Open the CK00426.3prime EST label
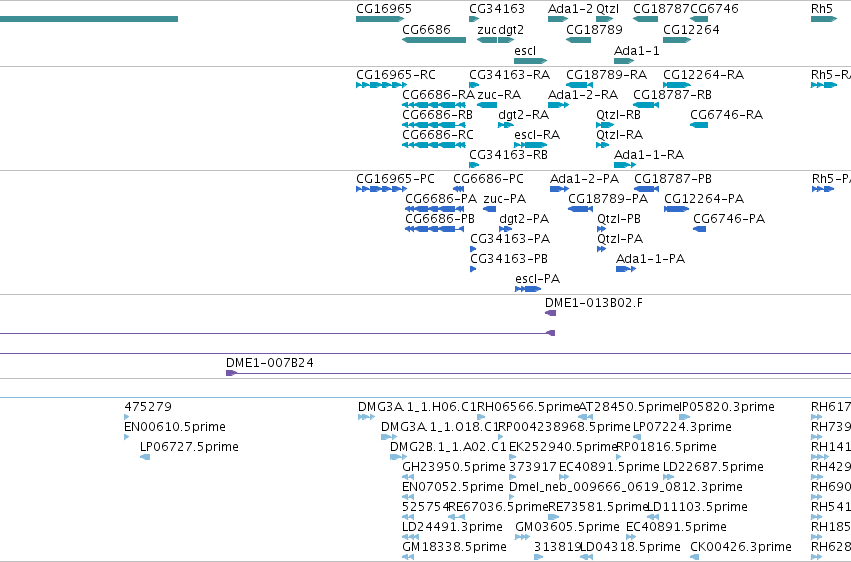 click(x=740, y=547)
